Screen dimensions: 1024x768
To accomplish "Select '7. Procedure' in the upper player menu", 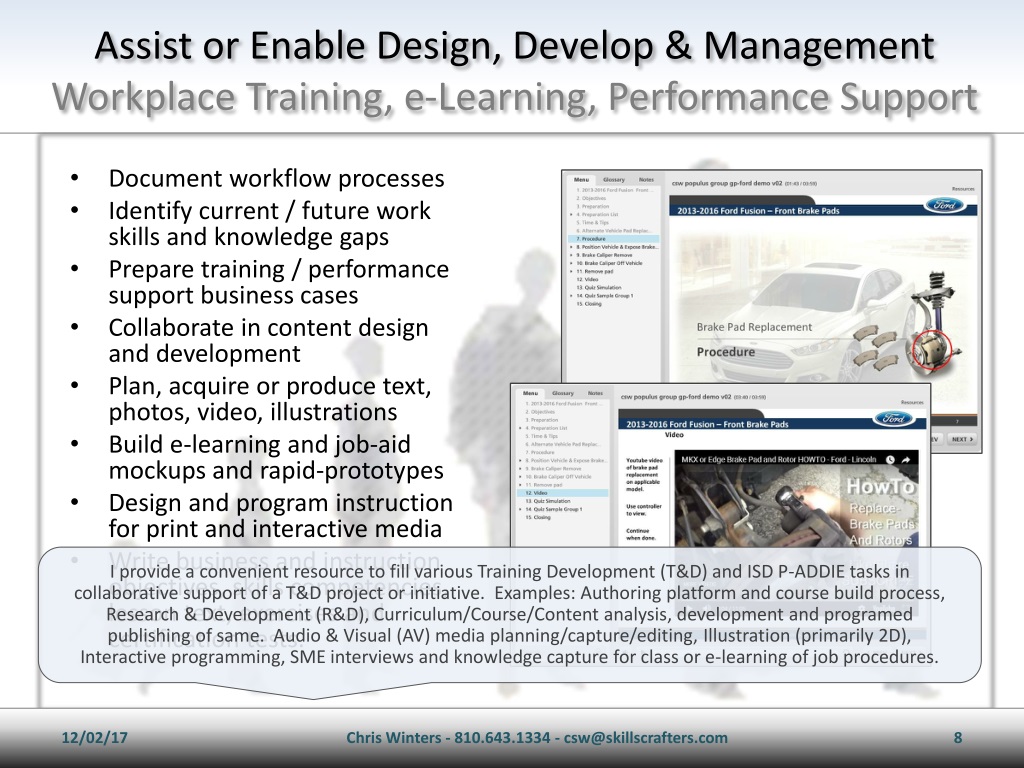I will point(614,239).
